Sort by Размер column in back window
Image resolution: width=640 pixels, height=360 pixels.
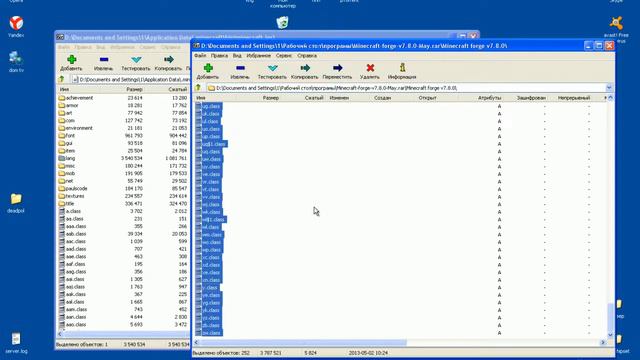(x=134, y=89)
